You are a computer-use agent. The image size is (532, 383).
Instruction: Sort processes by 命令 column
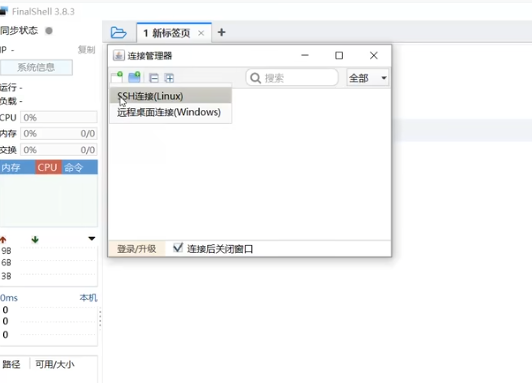(x=80, y=167)
